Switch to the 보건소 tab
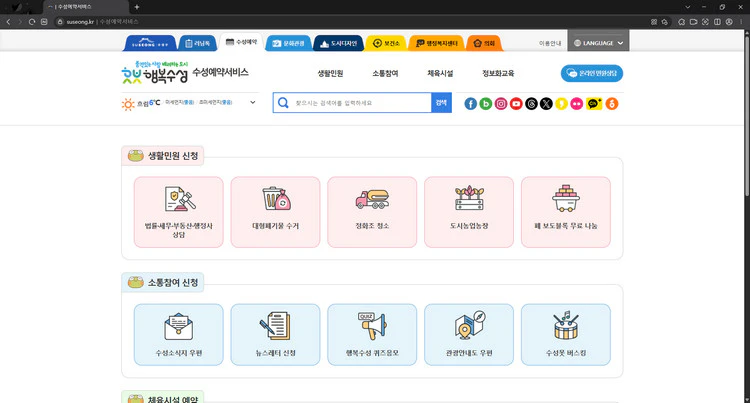The height and width of the screenshot is (403, 750). 386,43
